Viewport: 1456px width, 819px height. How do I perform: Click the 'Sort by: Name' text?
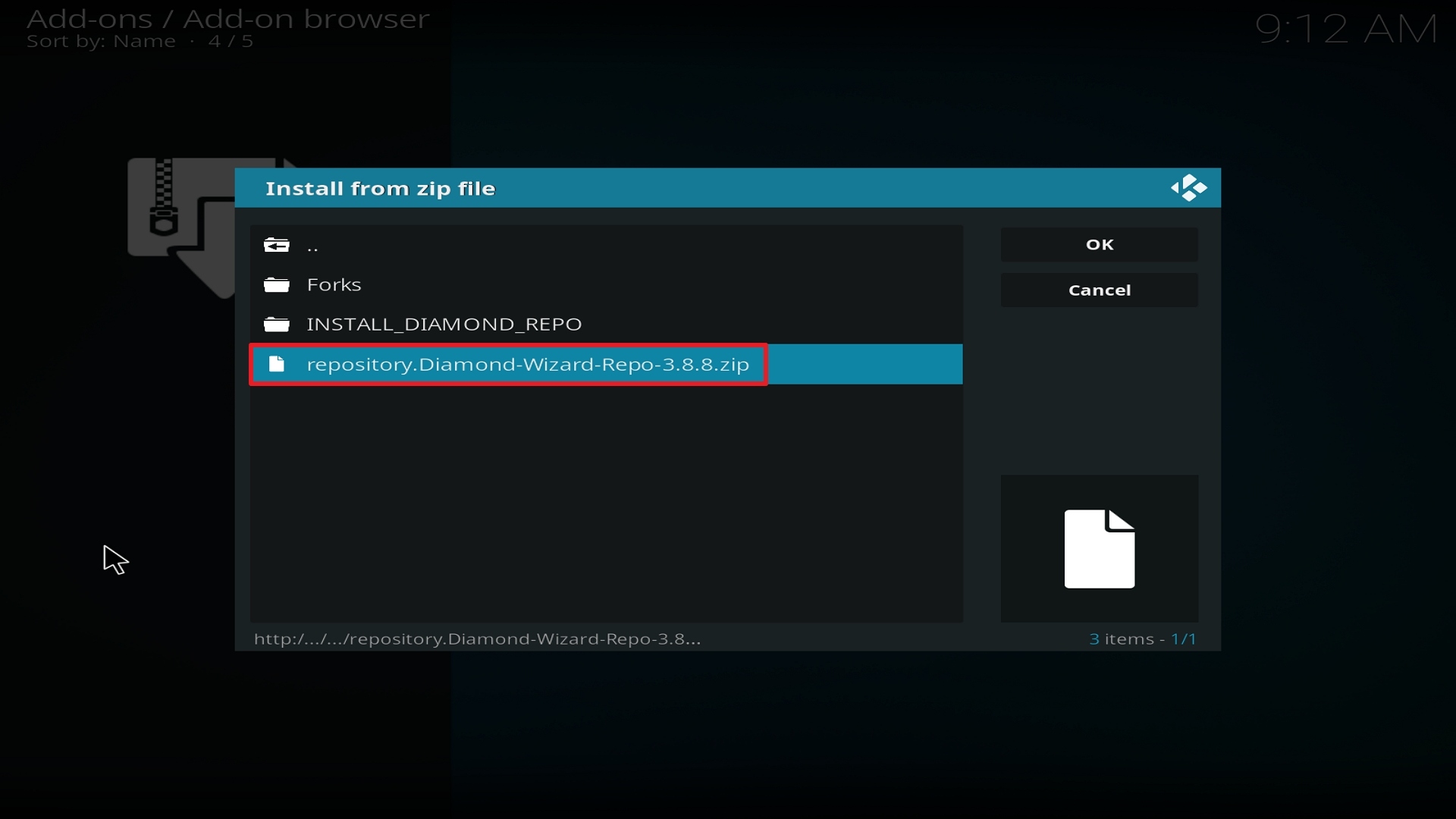point(101,42)
